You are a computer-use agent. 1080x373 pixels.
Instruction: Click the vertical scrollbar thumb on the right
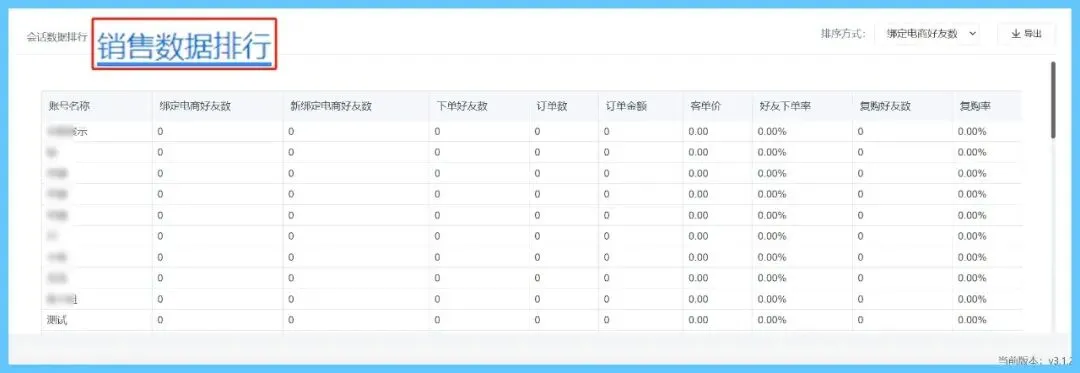[x=1052, y=100]
